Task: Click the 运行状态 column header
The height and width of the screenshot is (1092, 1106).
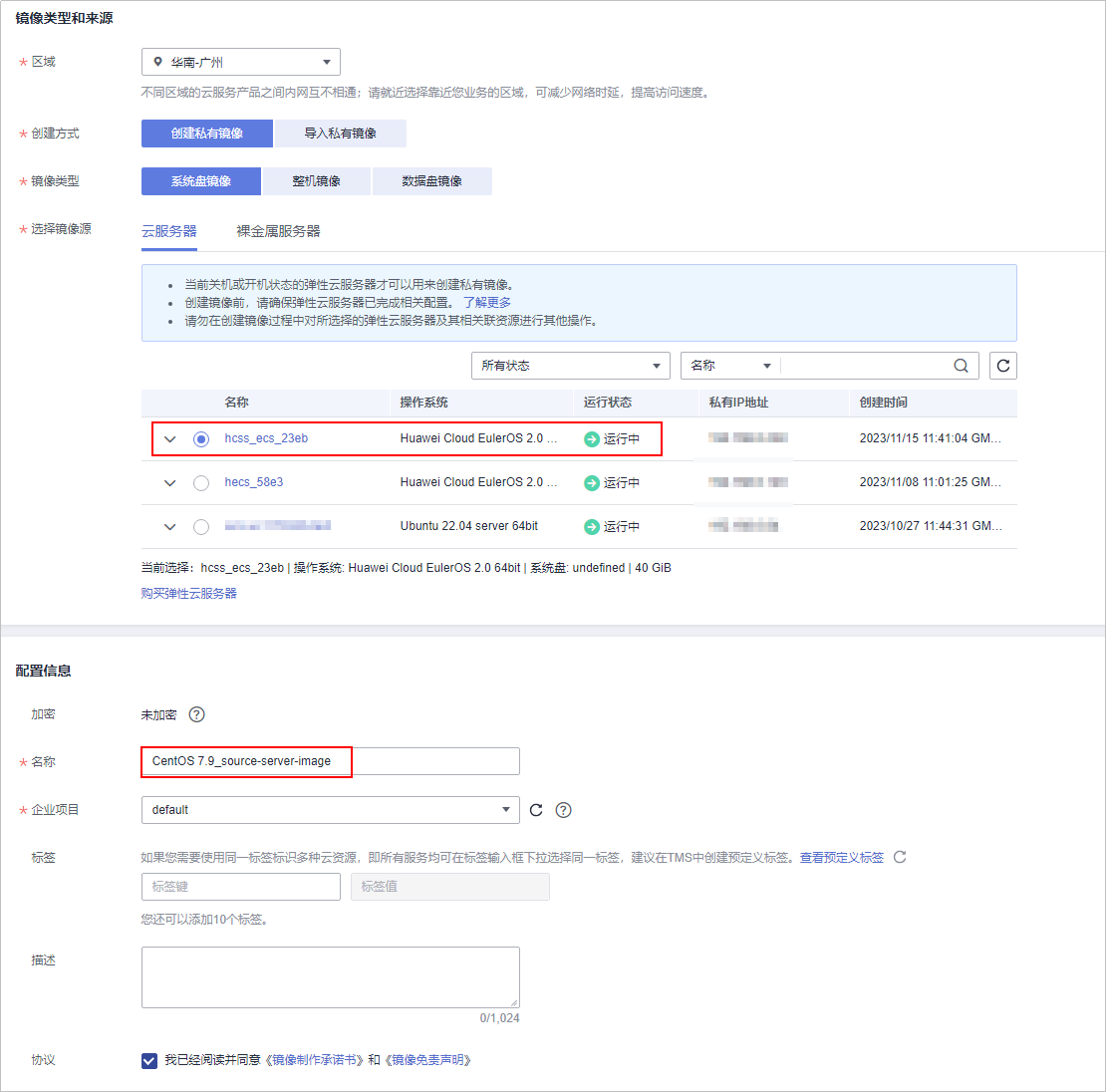Action: (608, 403)
